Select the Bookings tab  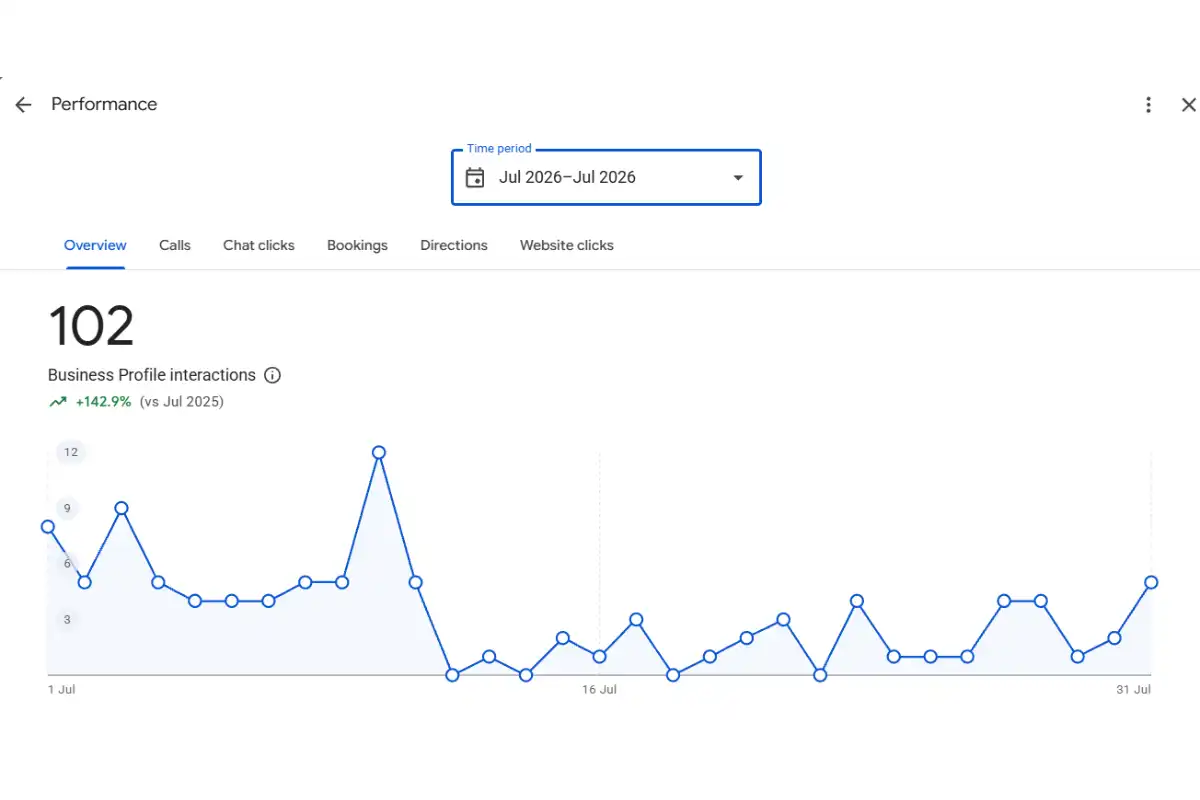357,245
